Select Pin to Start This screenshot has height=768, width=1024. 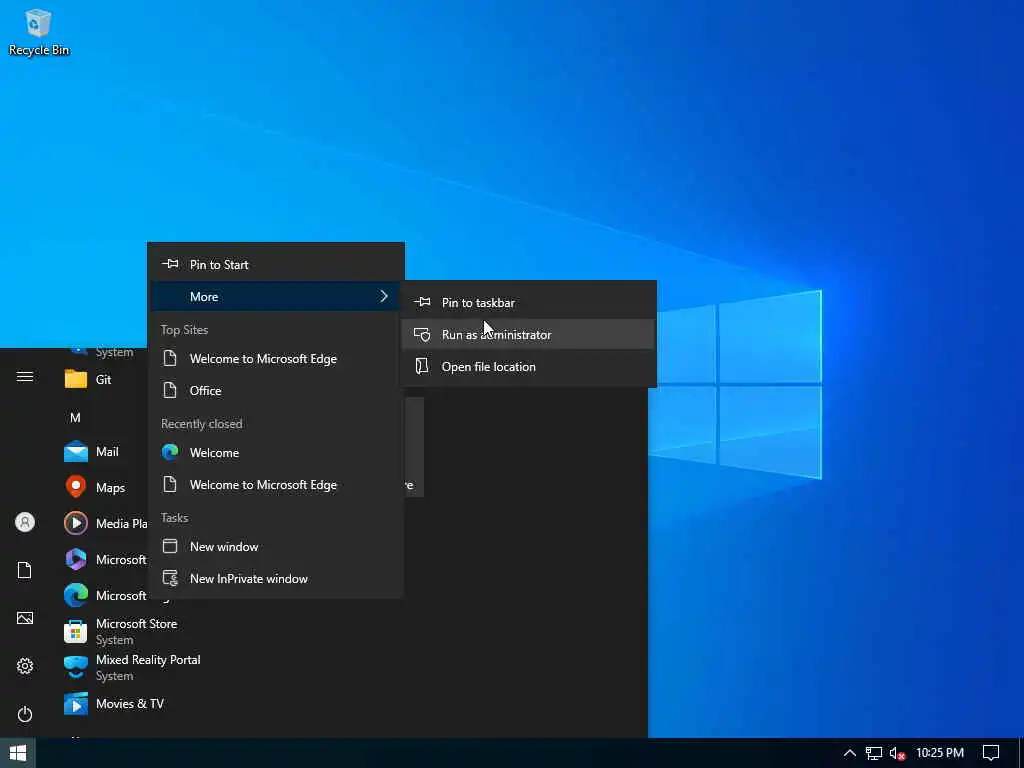click(276, 264)
